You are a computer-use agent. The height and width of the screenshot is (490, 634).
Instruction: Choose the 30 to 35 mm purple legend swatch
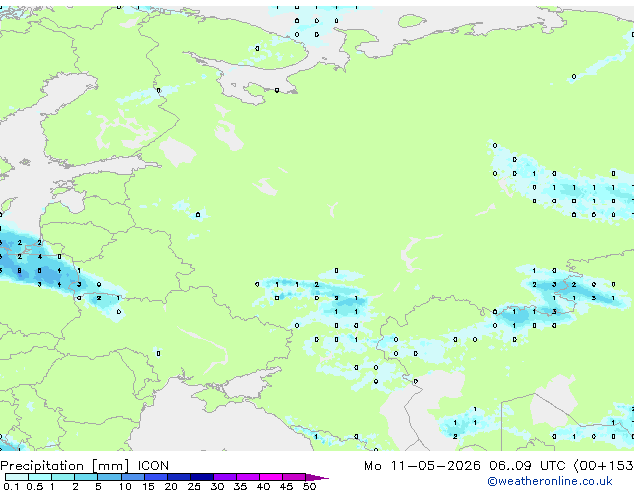[x=225, y=477]
